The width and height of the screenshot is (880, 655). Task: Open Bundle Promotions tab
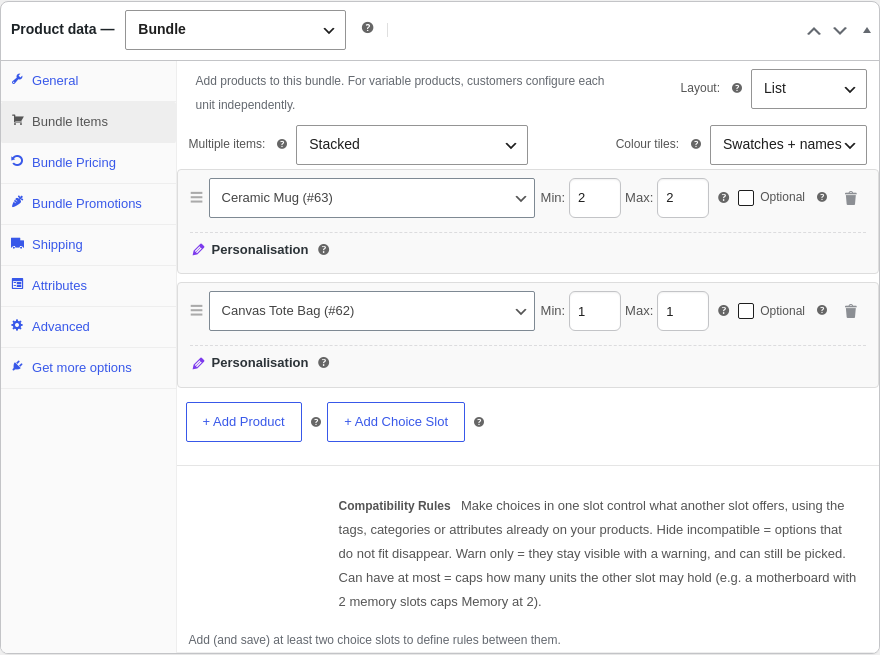tap(89, 204)
